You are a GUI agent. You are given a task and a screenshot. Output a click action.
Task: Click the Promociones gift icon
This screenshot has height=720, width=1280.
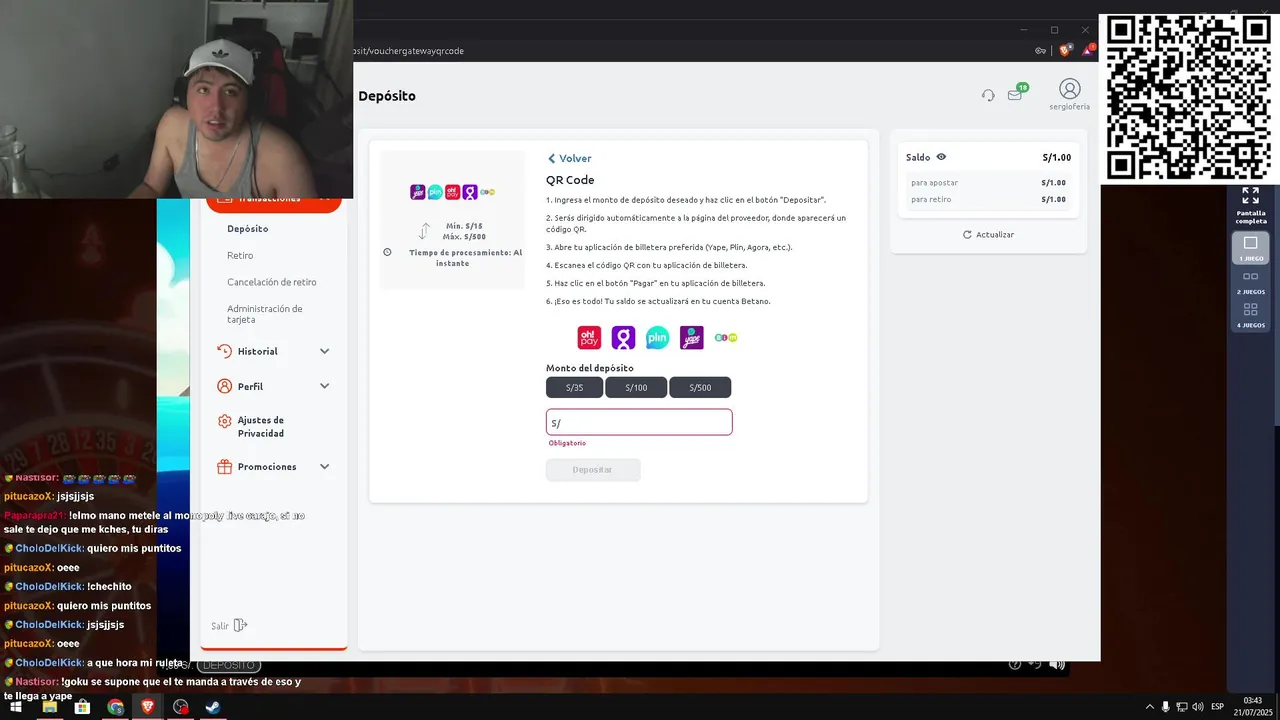224,466
